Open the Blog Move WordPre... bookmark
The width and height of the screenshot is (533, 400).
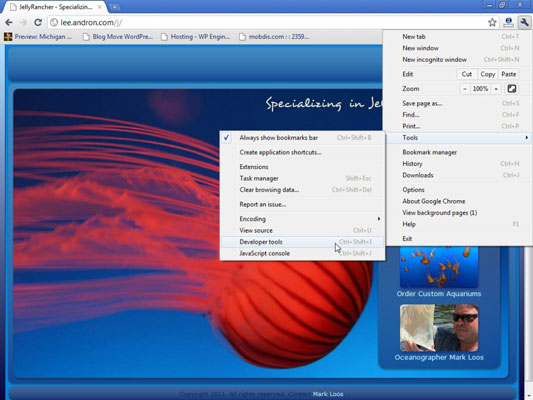tap(118, 37)
